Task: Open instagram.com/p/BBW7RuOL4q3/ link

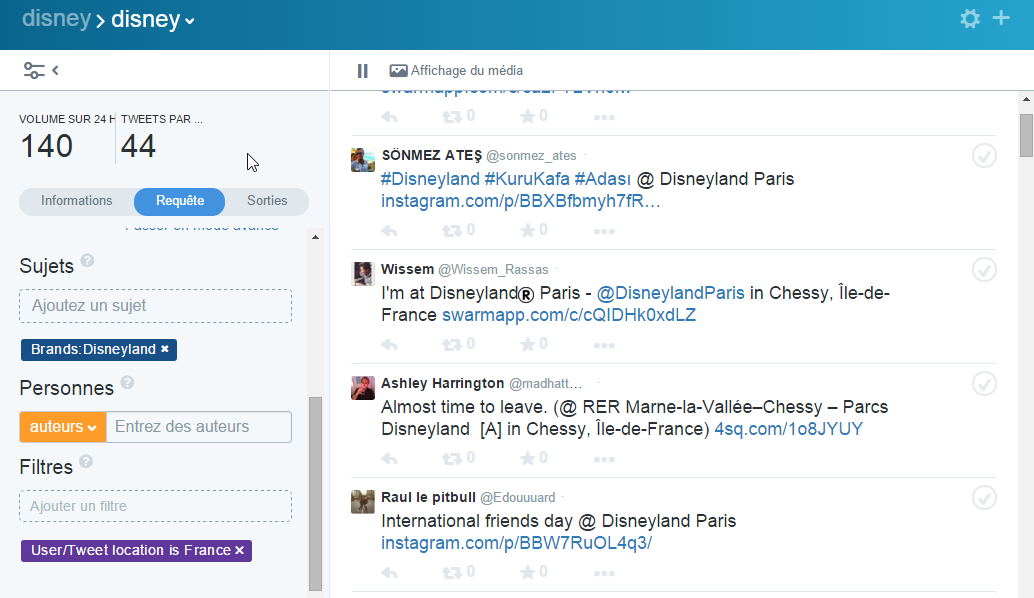Action: pos(516,543)
